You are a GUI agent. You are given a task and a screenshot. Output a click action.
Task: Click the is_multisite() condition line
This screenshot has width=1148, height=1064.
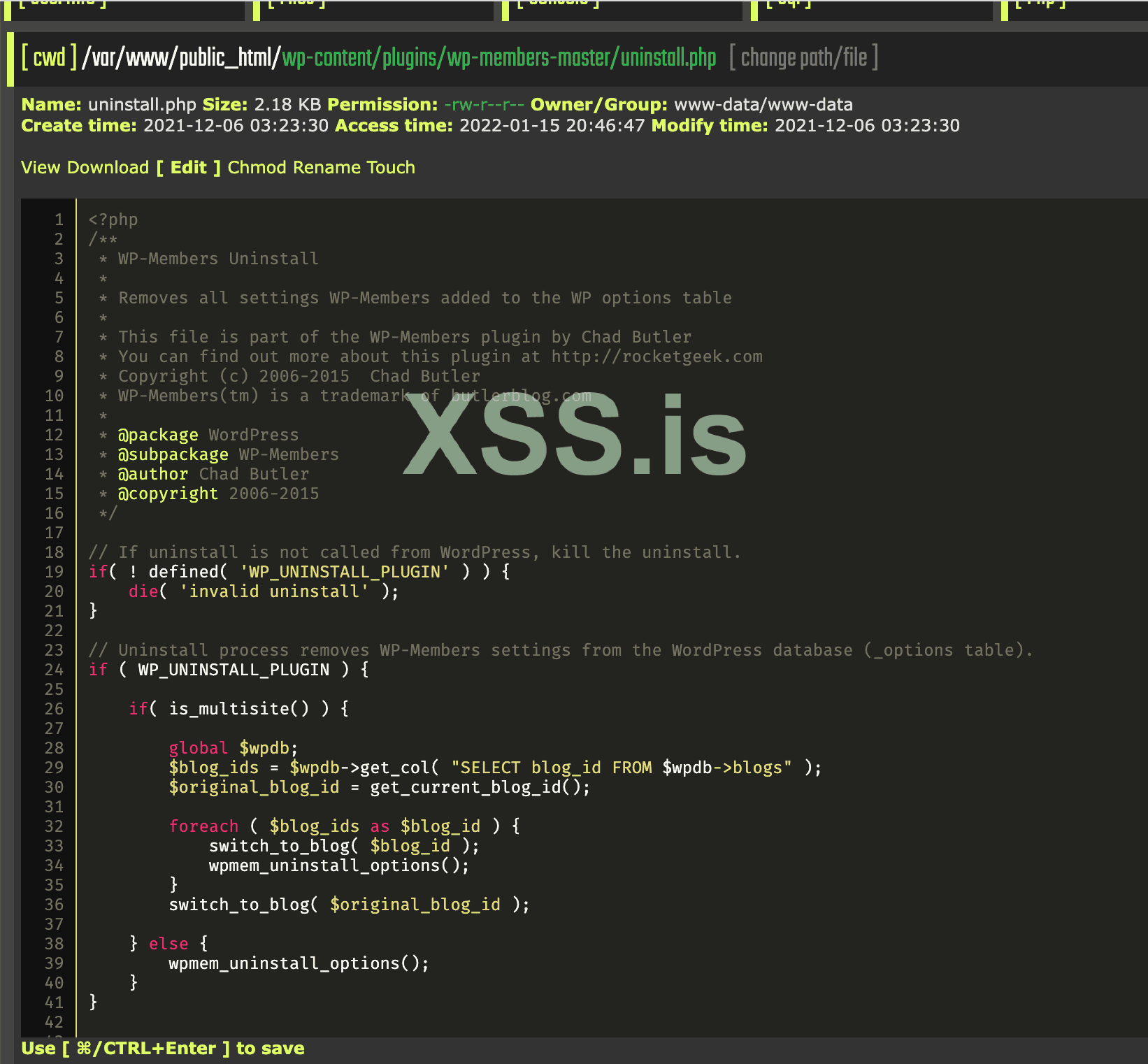click(x=238, y=709)
